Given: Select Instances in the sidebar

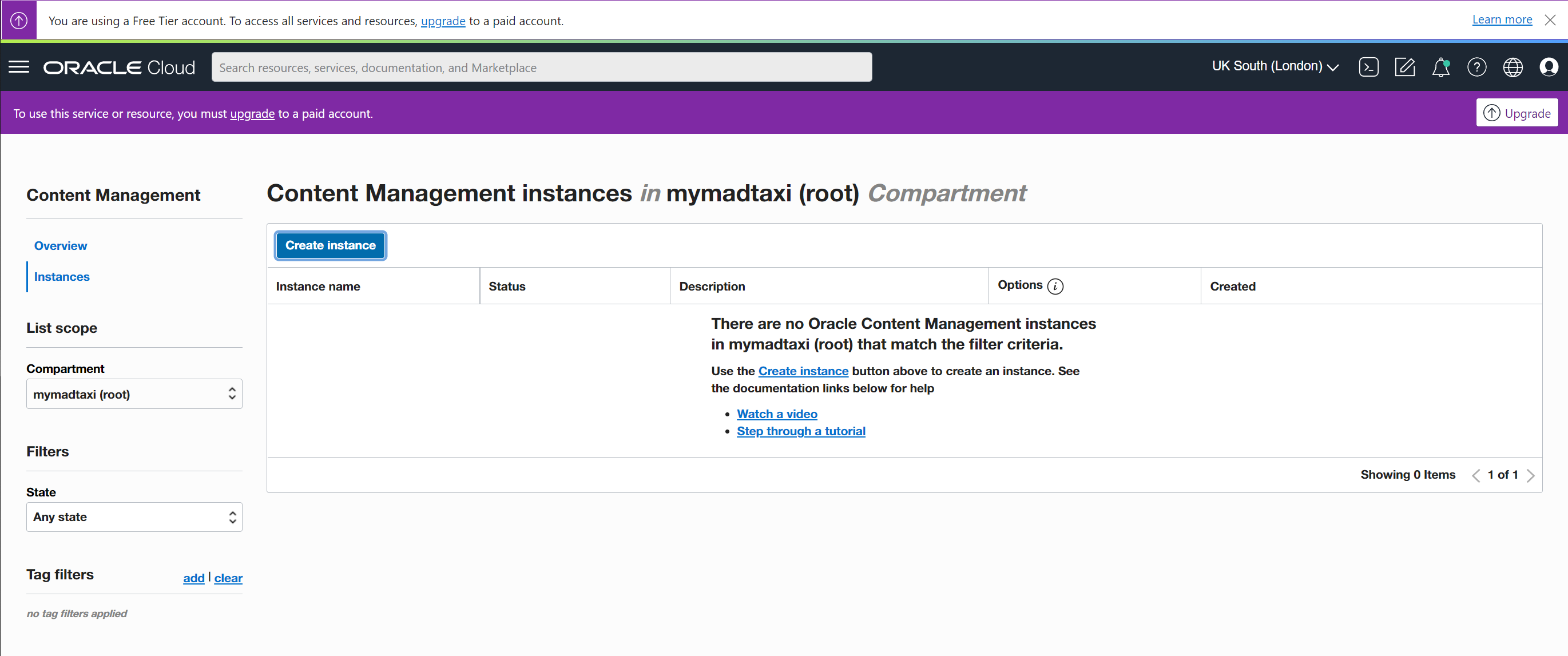Looking at the screenshot, I should point(61,276).
